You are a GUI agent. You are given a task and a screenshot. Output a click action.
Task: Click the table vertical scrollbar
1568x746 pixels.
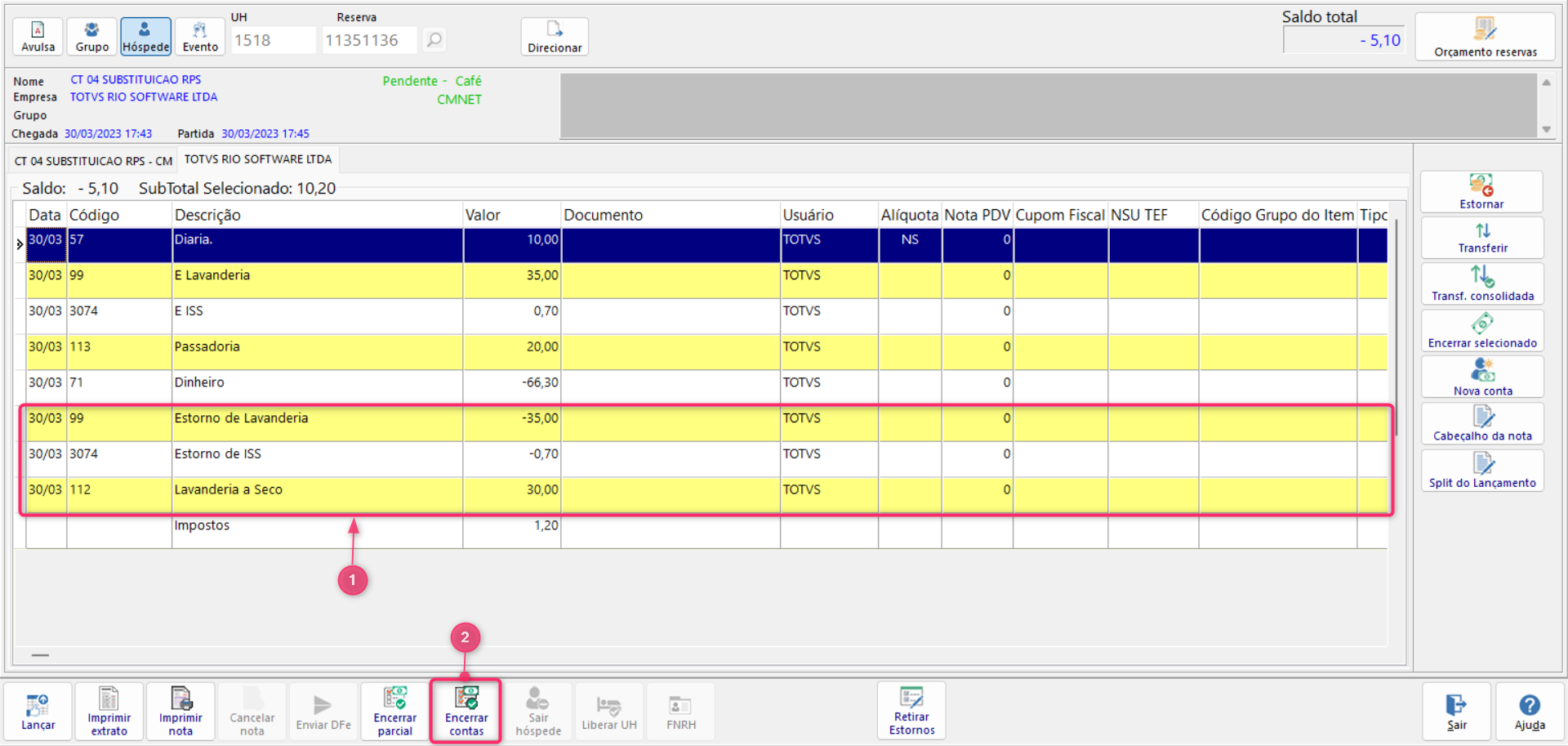[1396, 327]
